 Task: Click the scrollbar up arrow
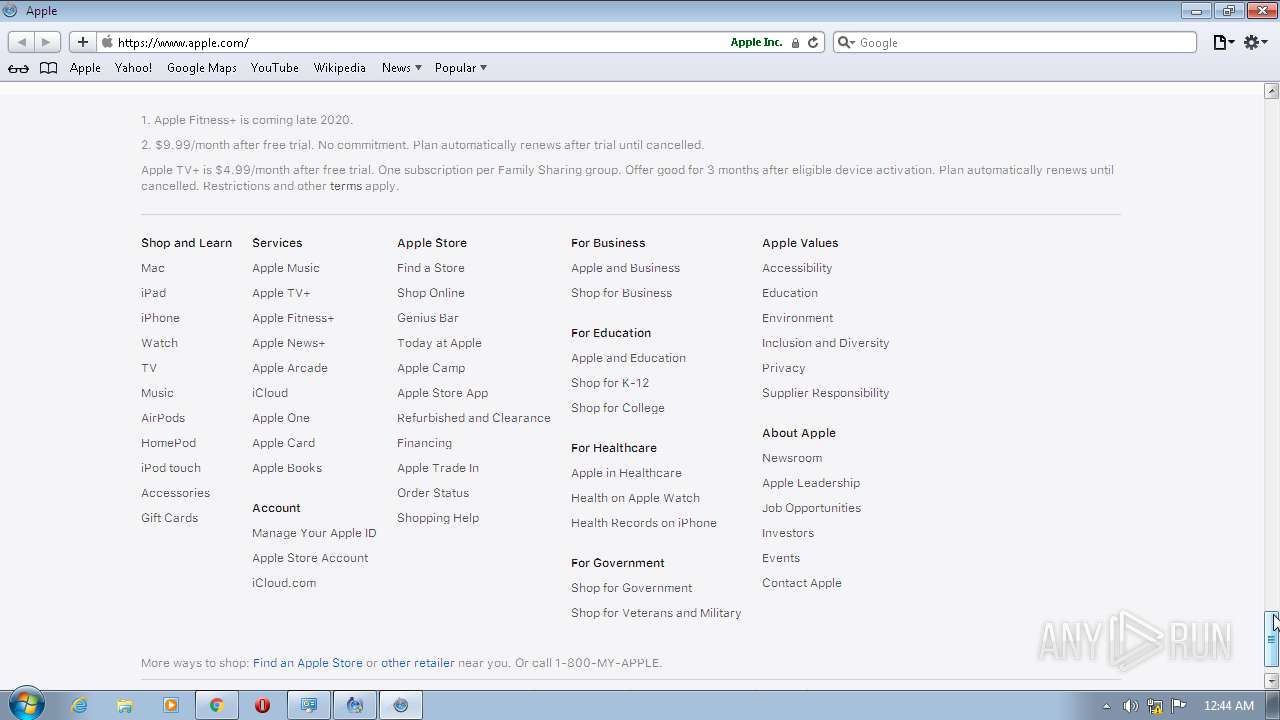(x=1272, y=91)
